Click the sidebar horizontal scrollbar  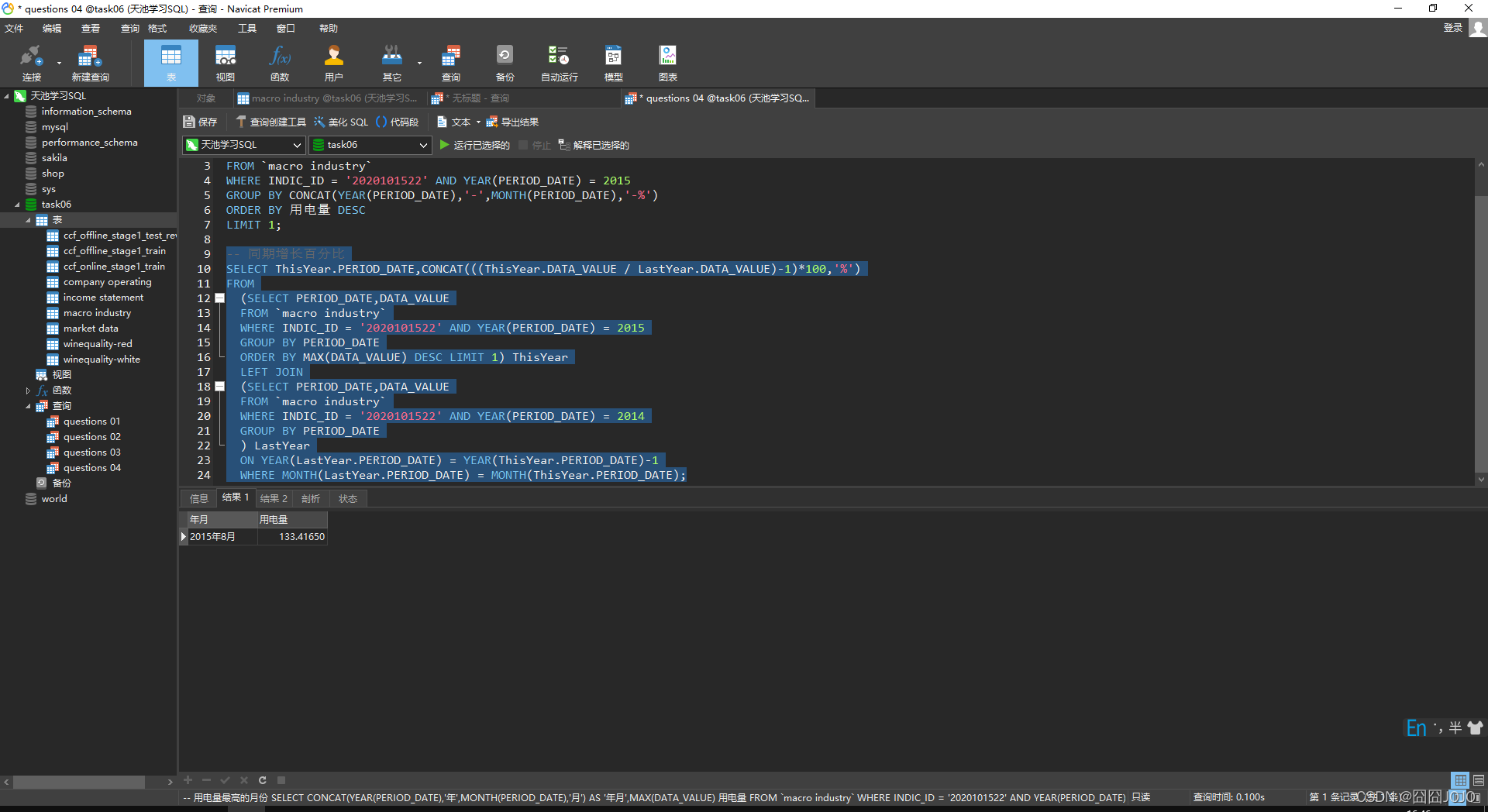coord(79,782)
